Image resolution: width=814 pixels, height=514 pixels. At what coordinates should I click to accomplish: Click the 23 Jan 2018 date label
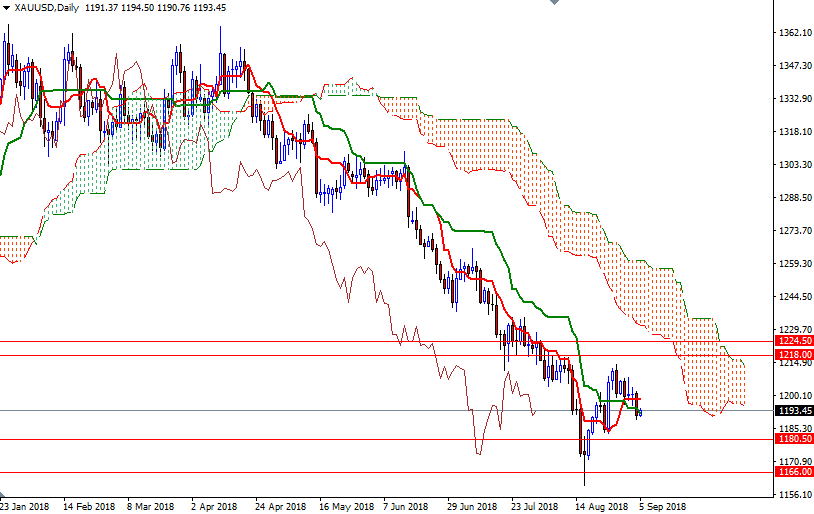tap(25, 506)
